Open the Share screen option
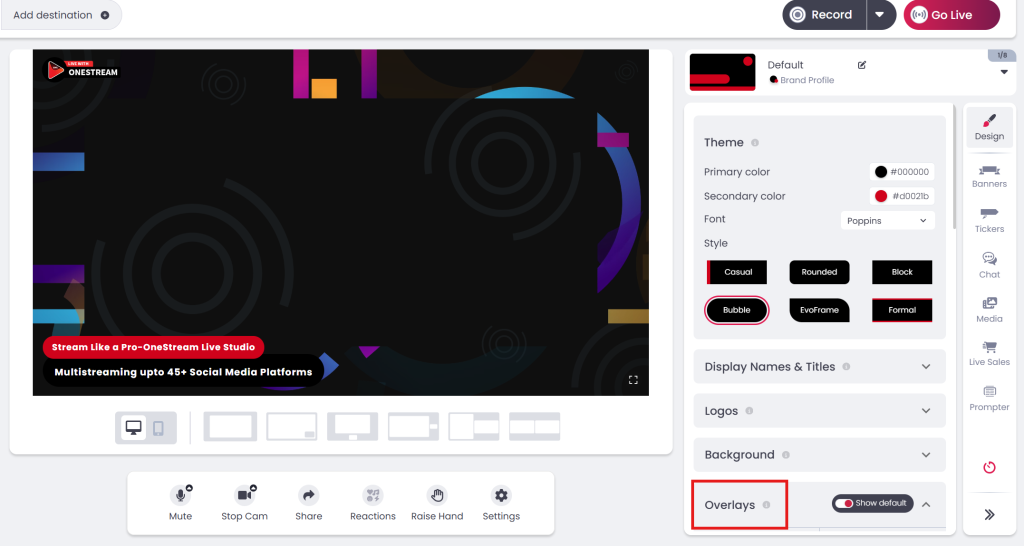Image resolution: width=1024 pixels, height=546 pixels. click(x=309, y=496)
